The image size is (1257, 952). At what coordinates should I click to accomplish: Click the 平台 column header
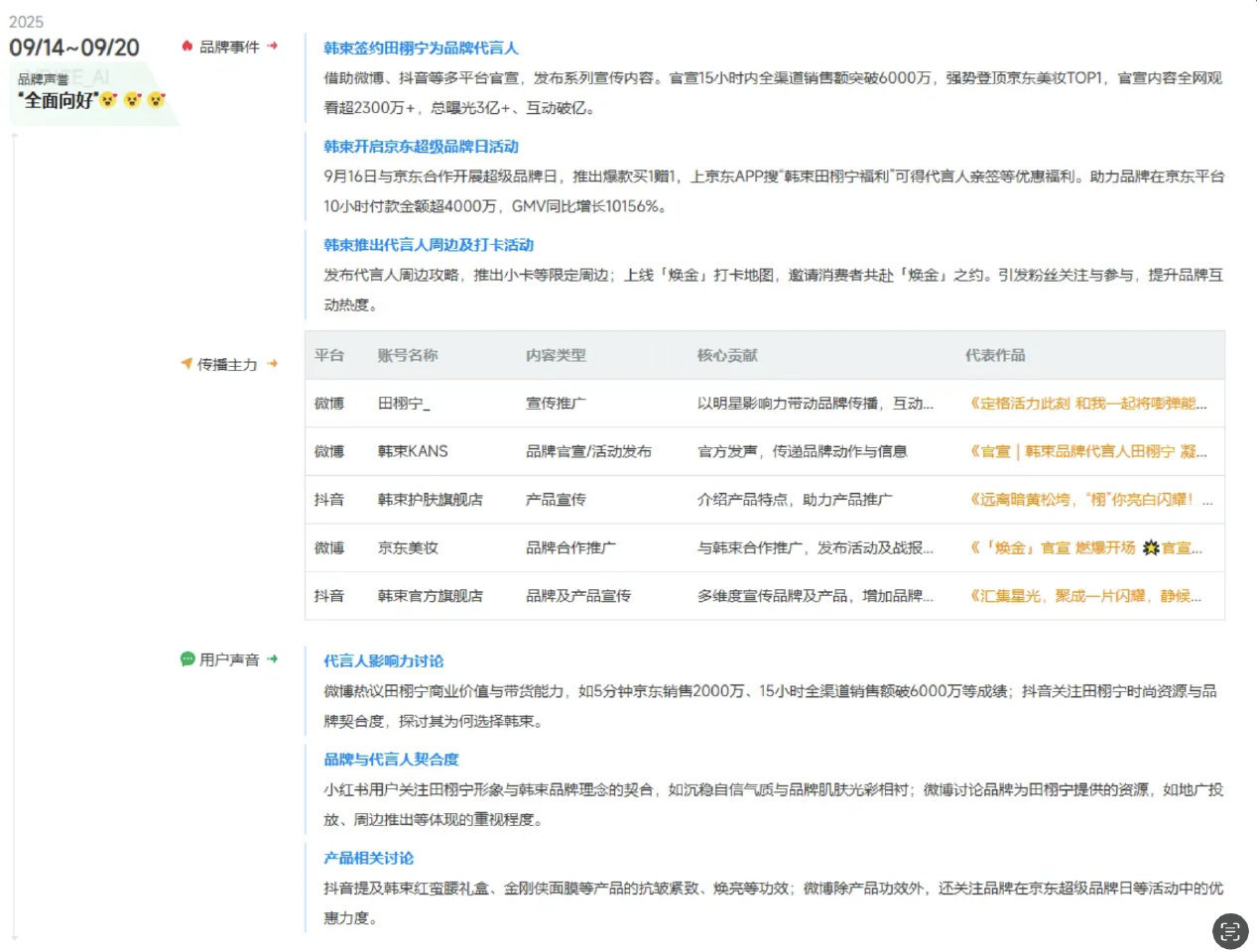[x=329, y=355]
